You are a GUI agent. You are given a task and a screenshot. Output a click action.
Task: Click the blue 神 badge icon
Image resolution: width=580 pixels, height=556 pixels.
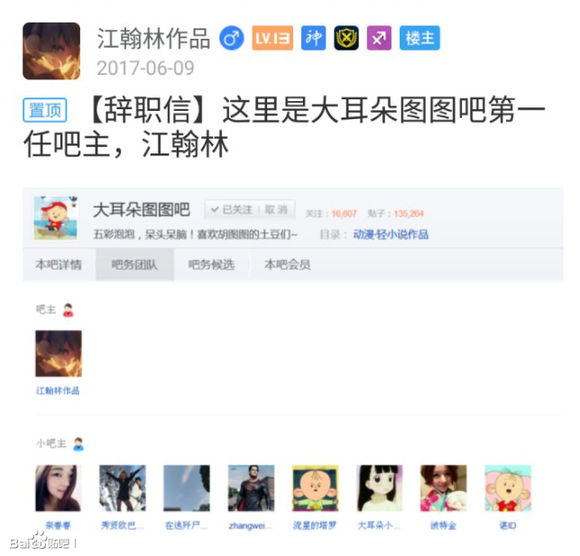(x=314, y=38)
